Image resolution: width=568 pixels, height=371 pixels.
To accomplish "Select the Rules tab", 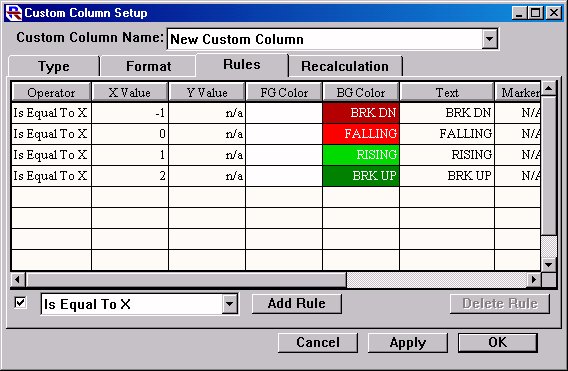I will coord(242,65).
